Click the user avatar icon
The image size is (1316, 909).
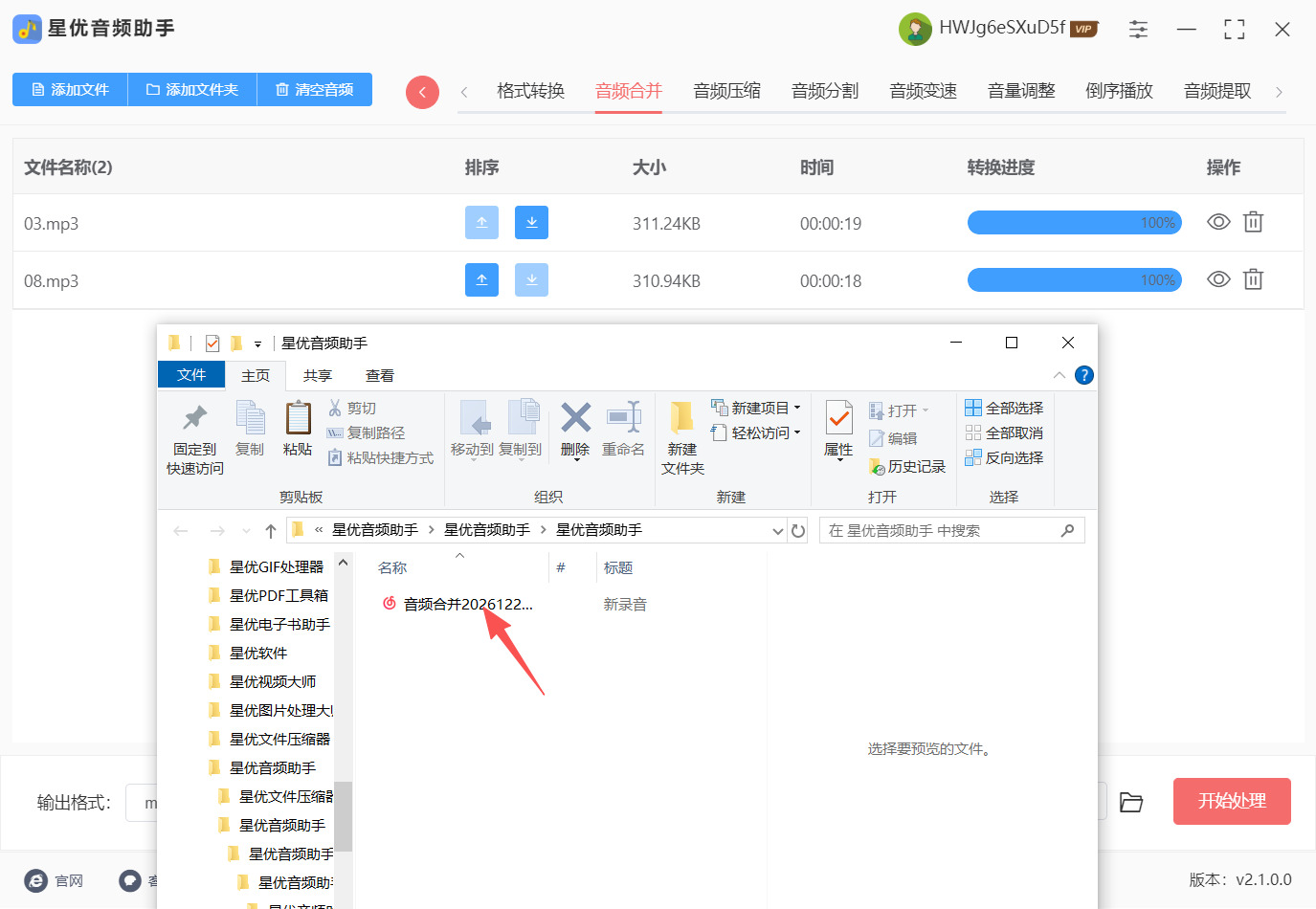pos(915,29)
